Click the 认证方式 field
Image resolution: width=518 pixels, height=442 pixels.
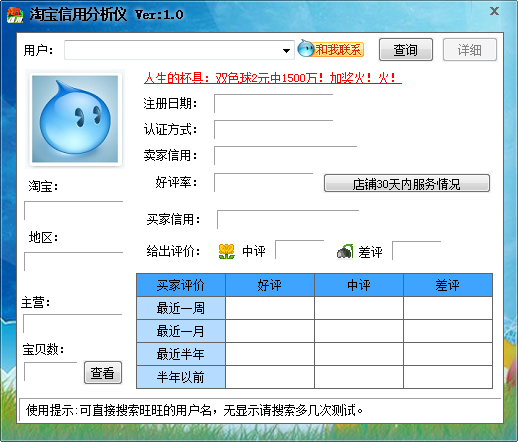[273, 129]
